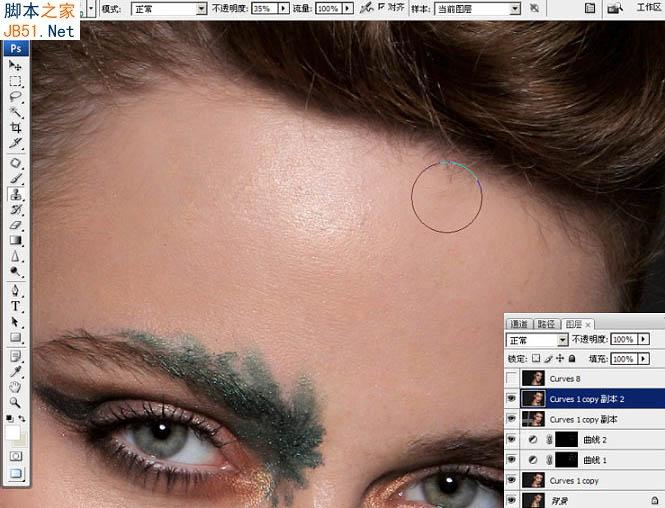The image size is (665, 508).
Task: Hide the 背景 layer
Action: click(512, 500)
